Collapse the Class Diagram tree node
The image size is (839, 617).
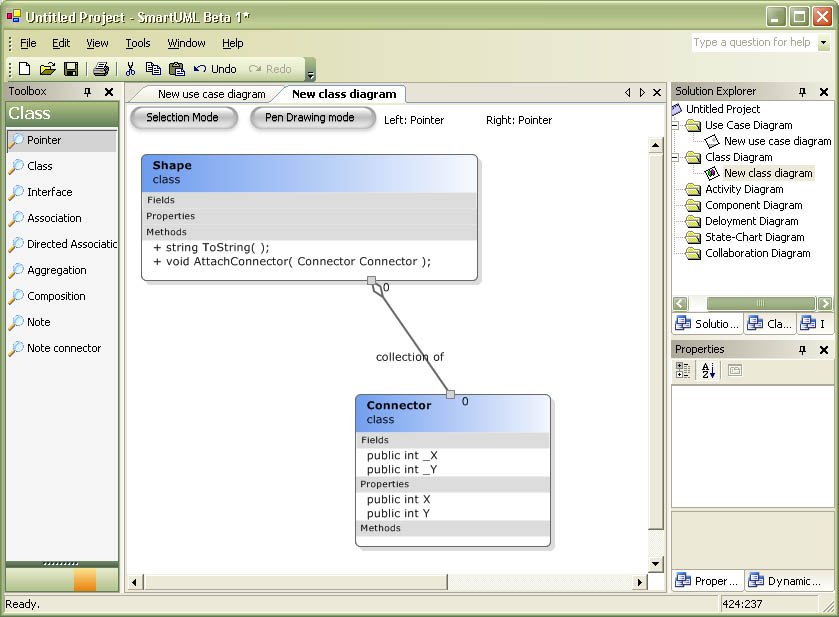[x=677, y=158]
